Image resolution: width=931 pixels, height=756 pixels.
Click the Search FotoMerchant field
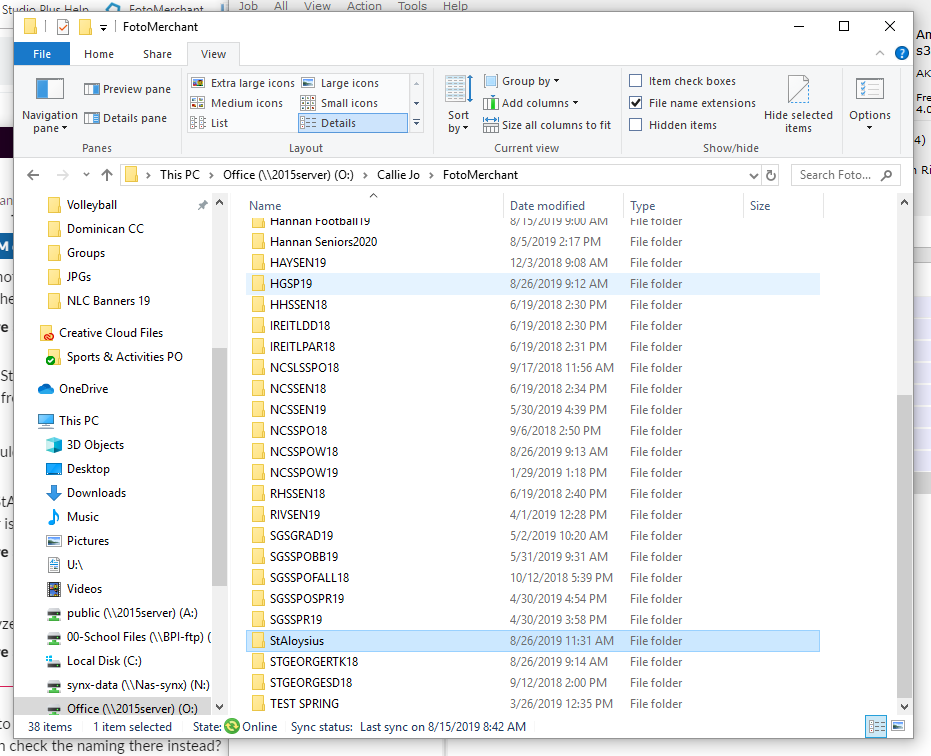(x=835, y=175)
